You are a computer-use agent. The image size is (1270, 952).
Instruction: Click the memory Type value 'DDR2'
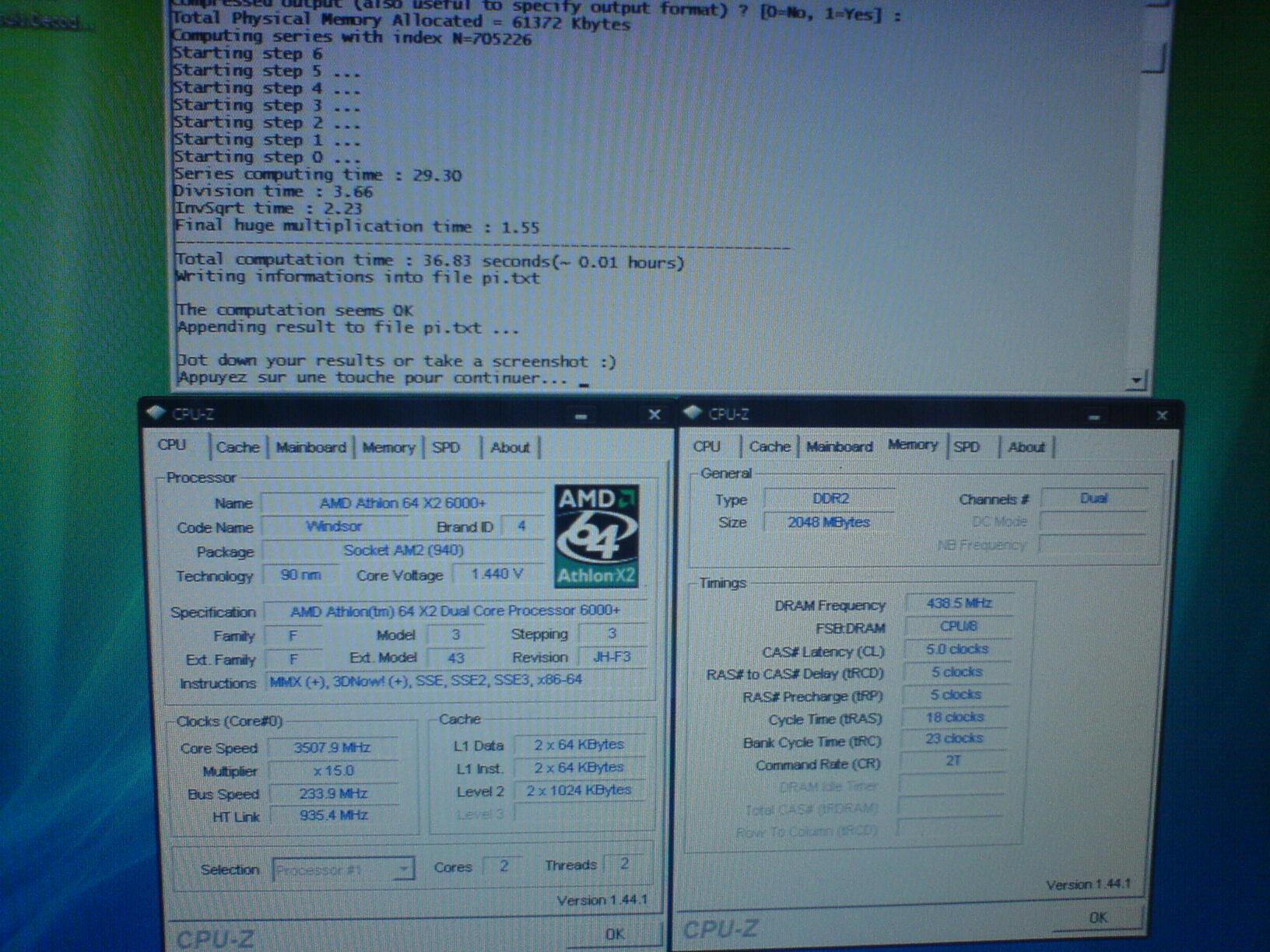pyautogui.click(x=830, y=499)
